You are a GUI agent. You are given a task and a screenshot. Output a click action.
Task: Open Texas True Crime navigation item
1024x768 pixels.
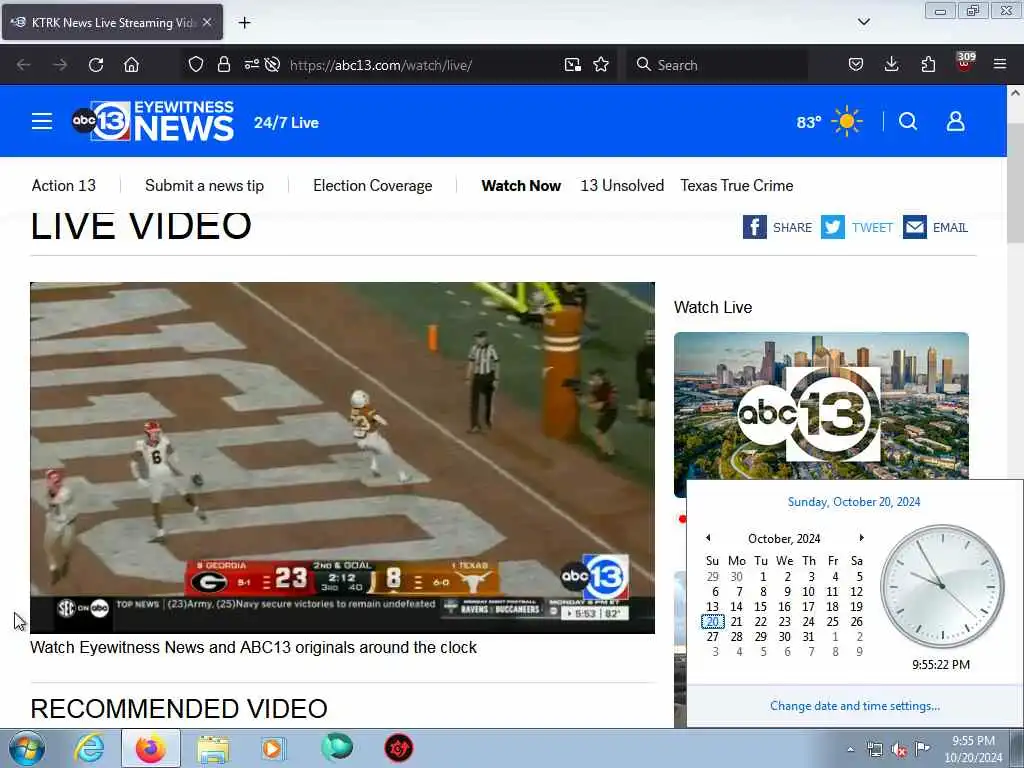737,185
